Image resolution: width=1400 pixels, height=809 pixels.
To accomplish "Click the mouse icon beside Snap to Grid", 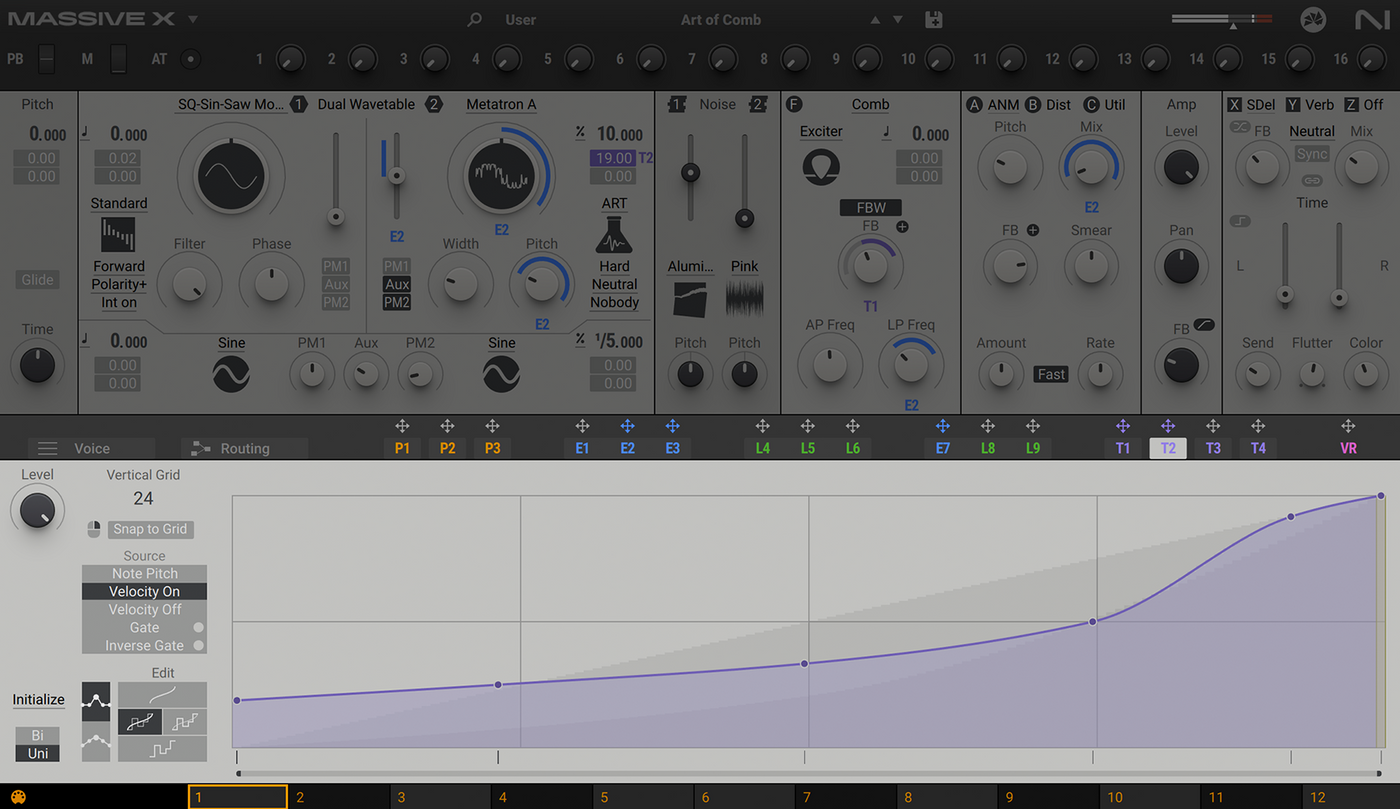I will [x=94, y=529].
